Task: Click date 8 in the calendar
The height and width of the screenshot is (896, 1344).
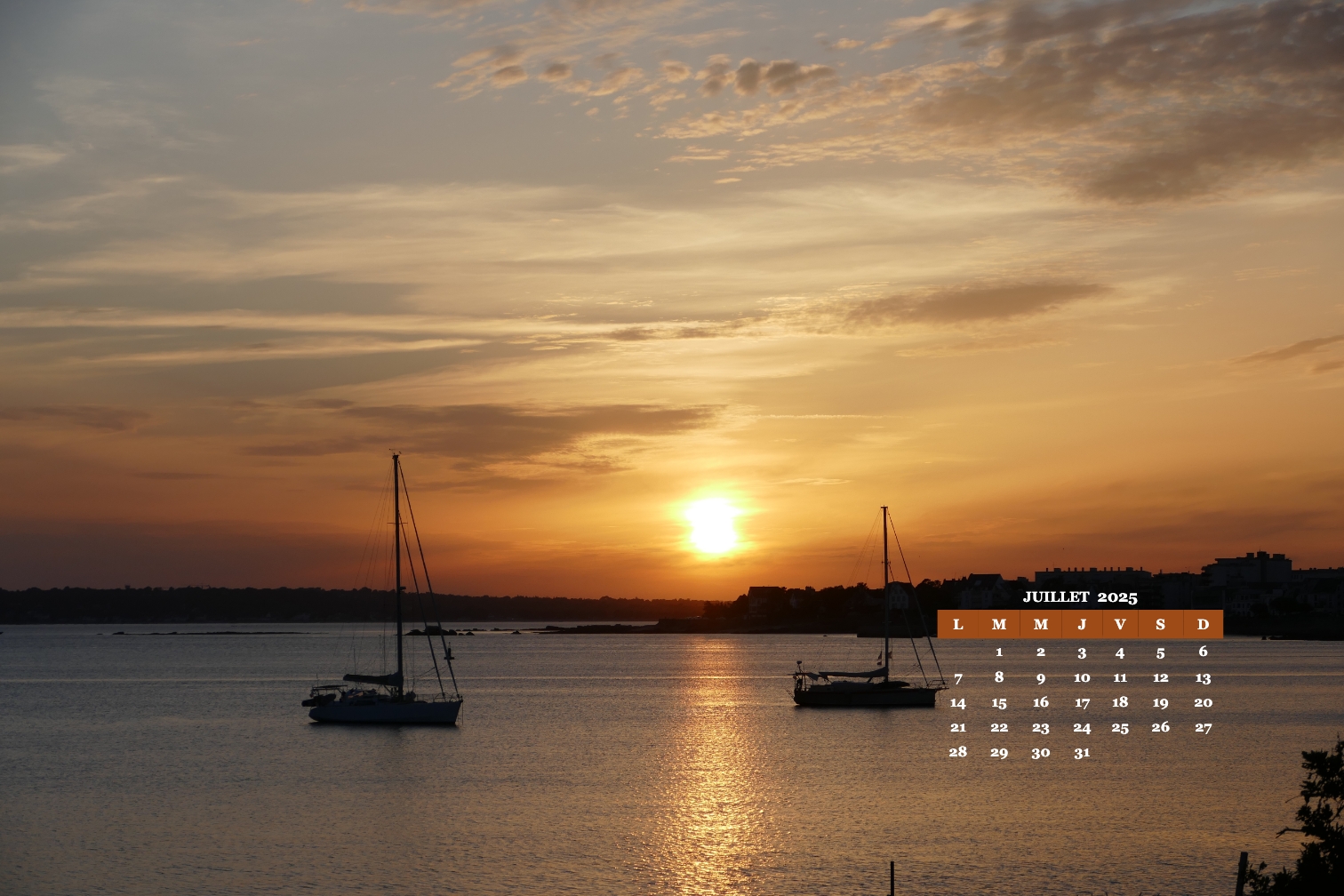Action: tap(999, 676)
